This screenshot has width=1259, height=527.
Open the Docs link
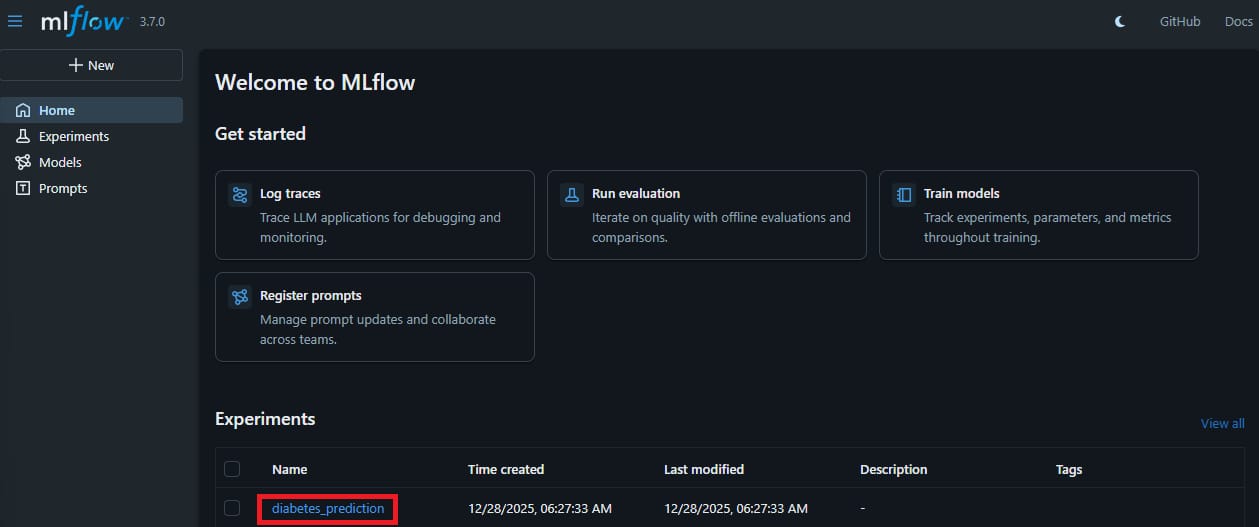coord(1239,21)
